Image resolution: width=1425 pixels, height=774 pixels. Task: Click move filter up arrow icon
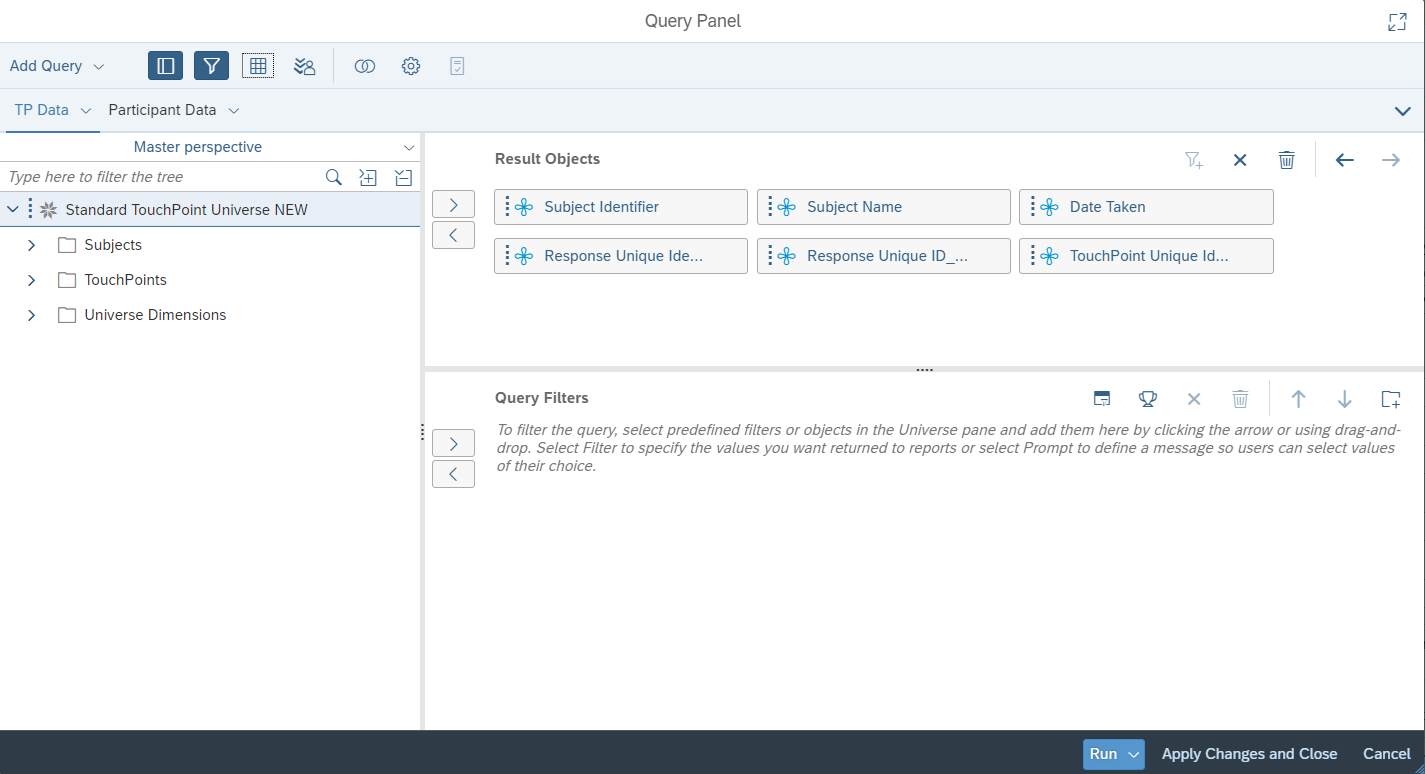(1298, 399)
